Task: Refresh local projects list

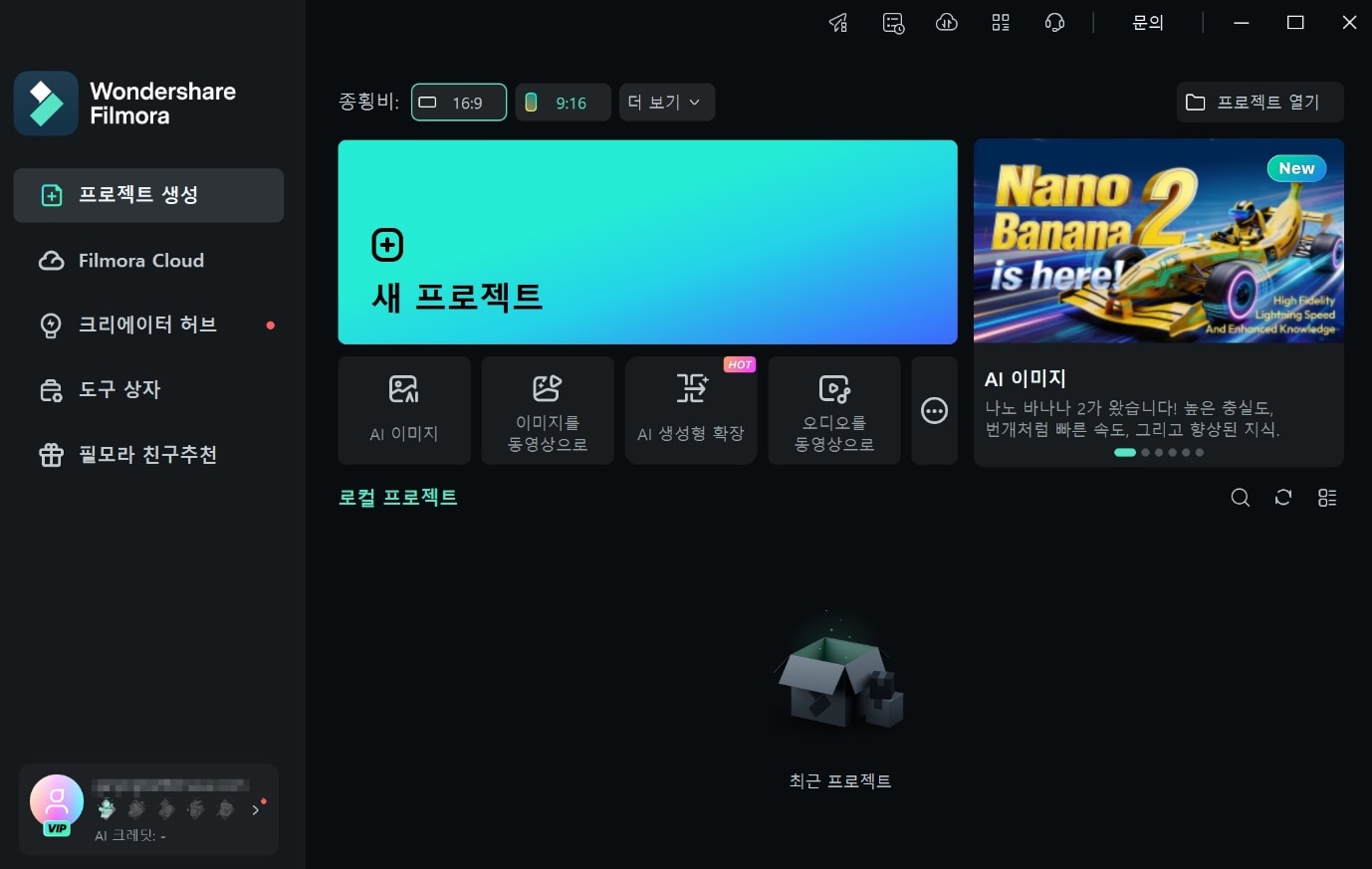Action: coord(1283,498)
